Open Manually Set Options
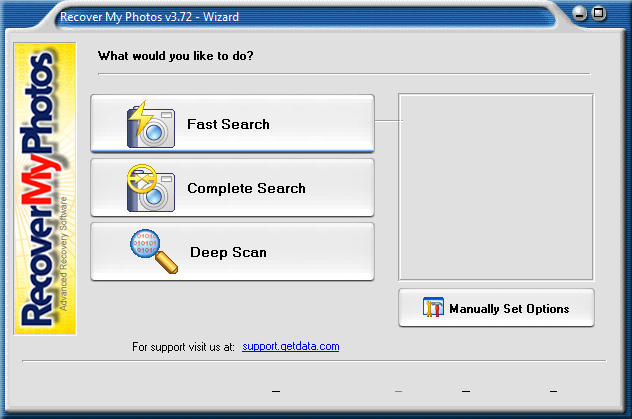 click(496, 308)
